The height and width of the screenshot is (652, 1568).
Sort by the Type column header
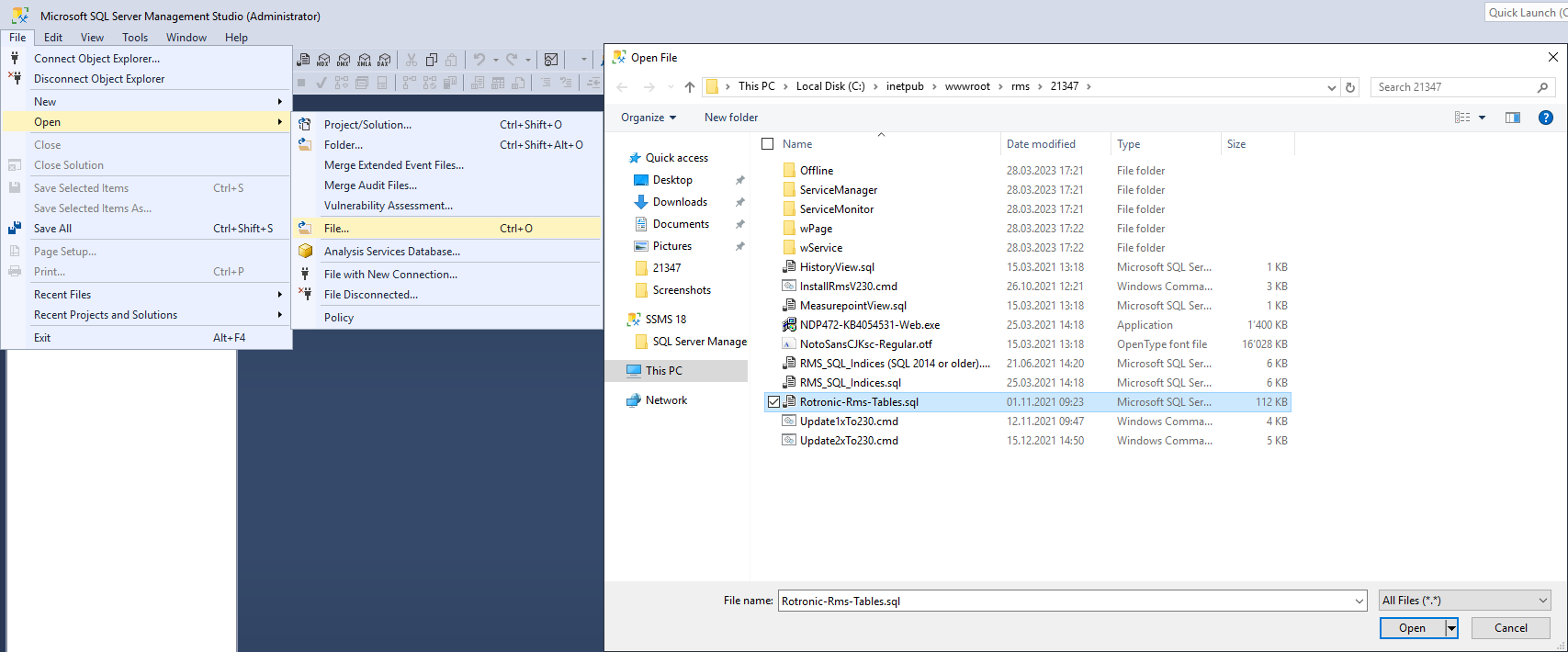[1166, 144]
